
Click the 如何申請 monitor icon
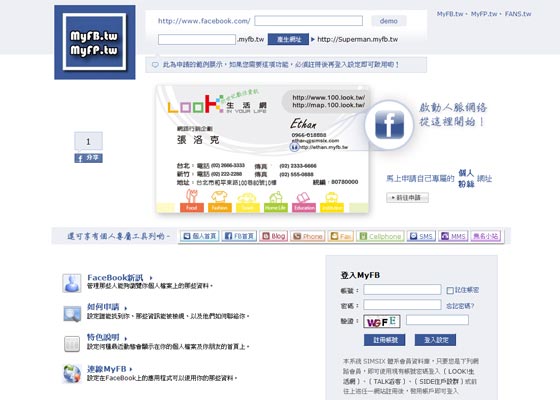(72, 314)
